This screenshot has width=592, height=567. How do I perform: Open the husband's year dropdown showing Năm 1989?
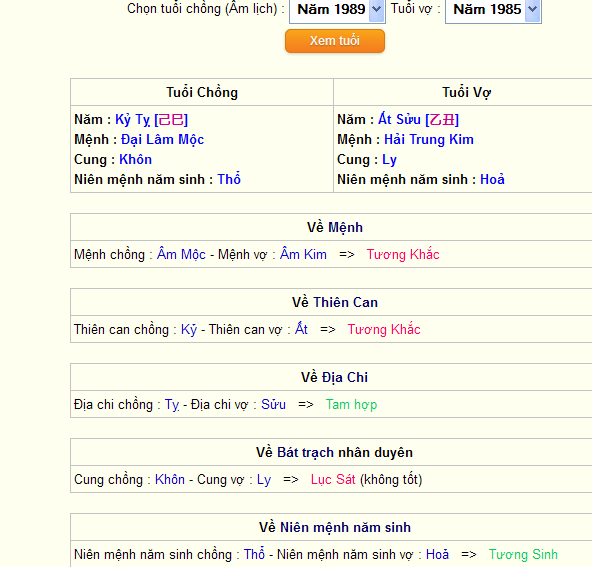337,10
